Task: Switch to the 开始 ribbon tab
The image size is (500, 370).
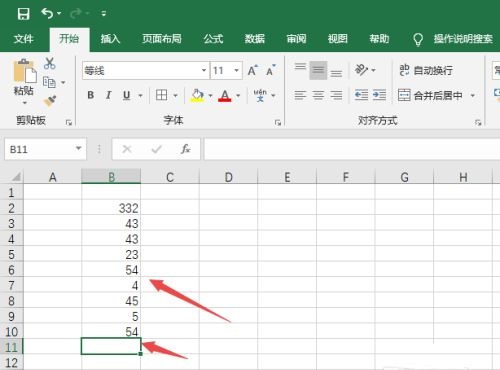Action: [x=69, y=39]
